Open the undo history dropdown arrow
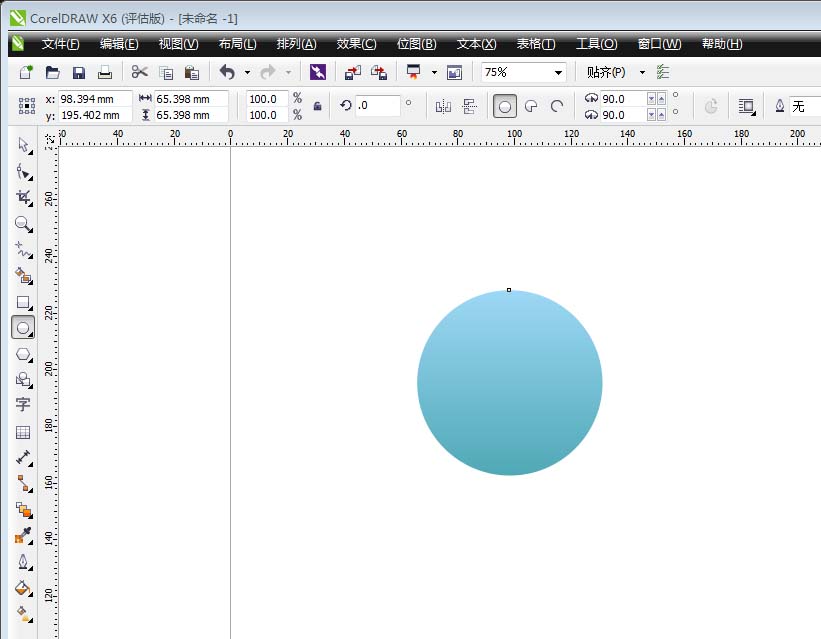The height and width of the screenshot is (639, 821). click(x=247, y=72)
